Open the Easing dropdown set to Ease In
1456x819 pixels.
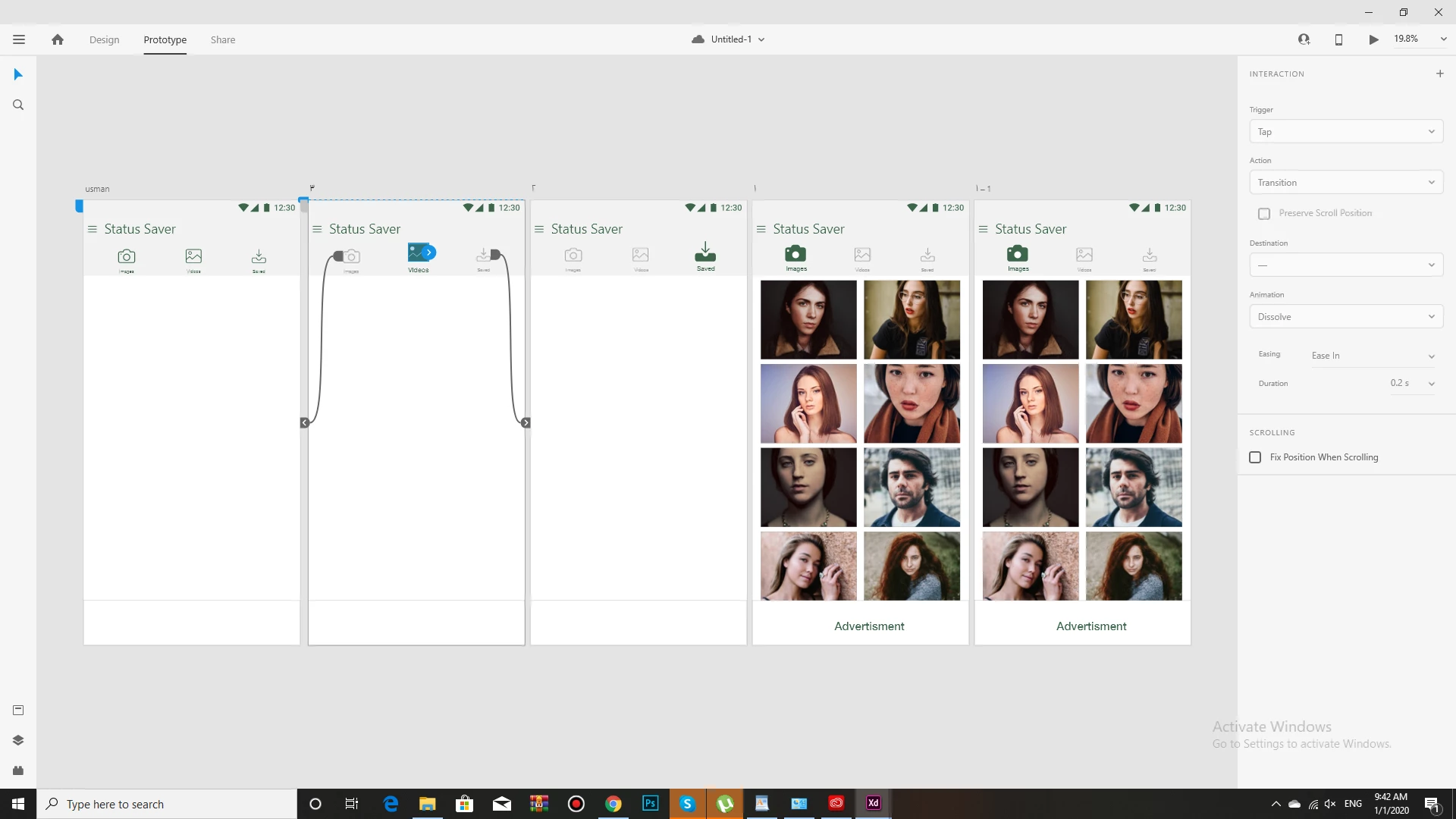click(1373, 356)
